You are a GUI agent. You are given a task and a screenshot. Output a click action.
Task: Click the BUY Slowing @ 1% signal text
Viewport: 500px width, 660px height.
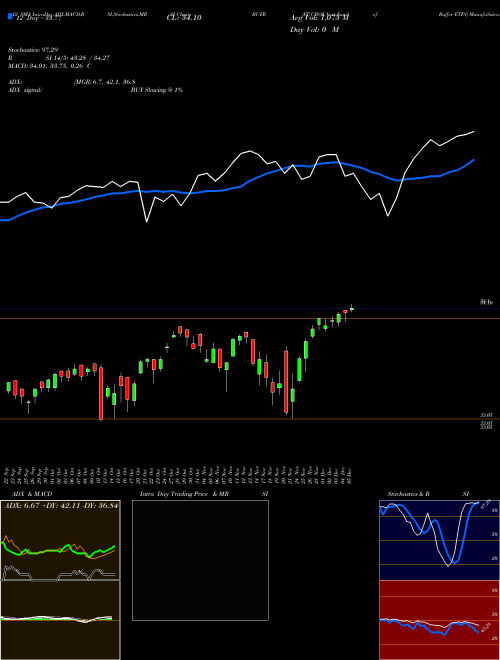click(x=157, y=90)
